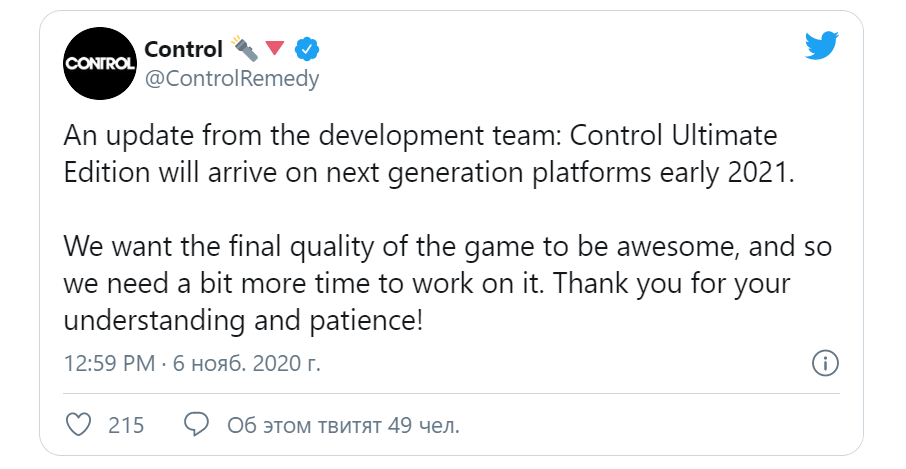Open the "Об этом твитят 49 чел." link
Screen dimensions: 906x469
click(343, 425)
